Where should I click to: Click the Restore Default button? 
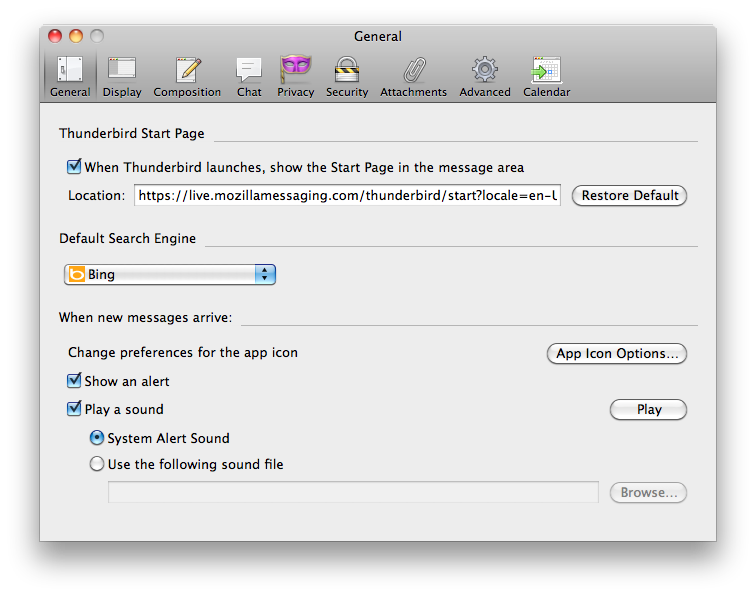pyautogui.click(x=630, y=196)
